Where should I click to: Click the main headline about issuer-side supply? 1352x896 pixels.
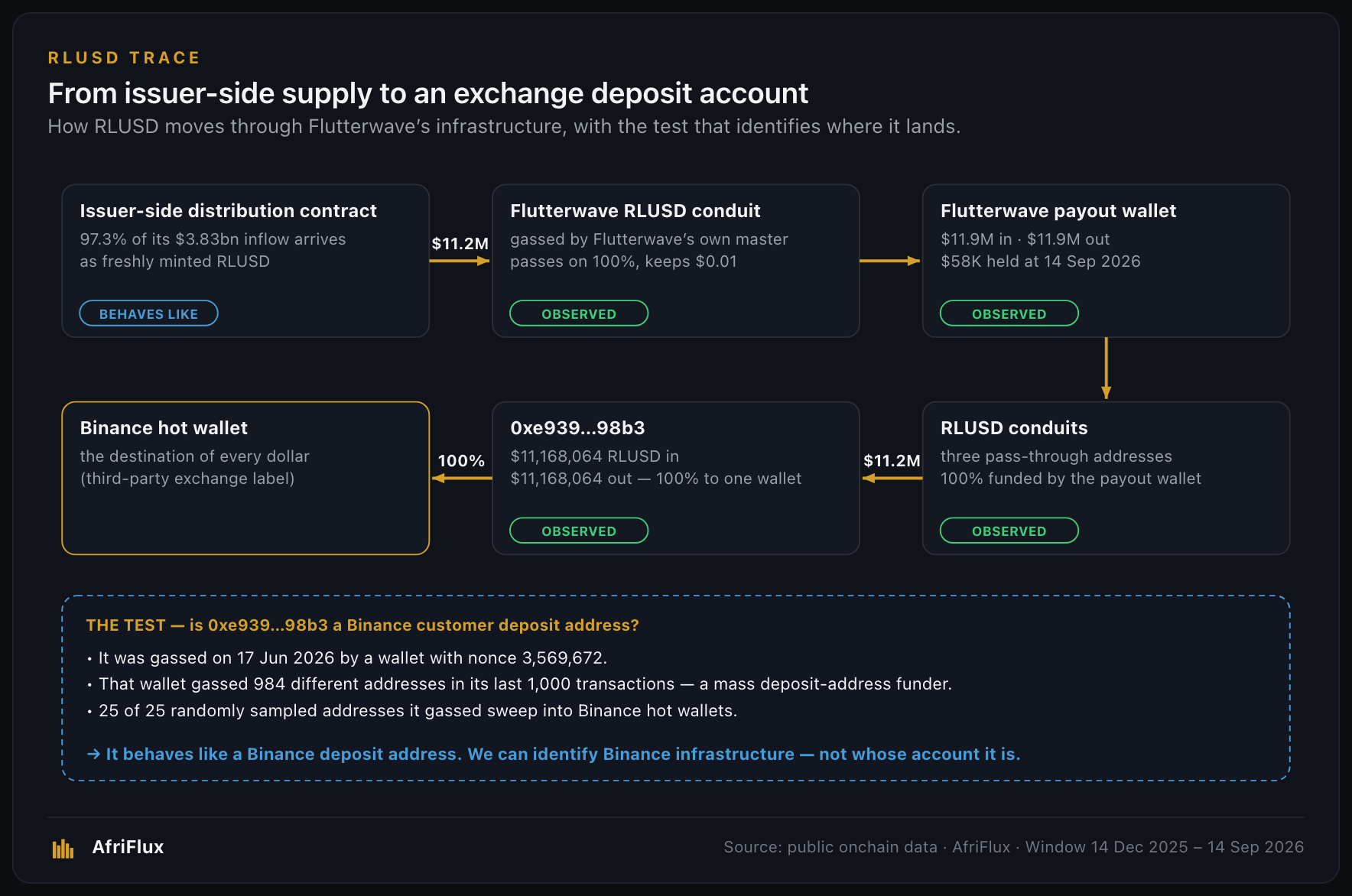pyautogui.click(x=427, y=93)
